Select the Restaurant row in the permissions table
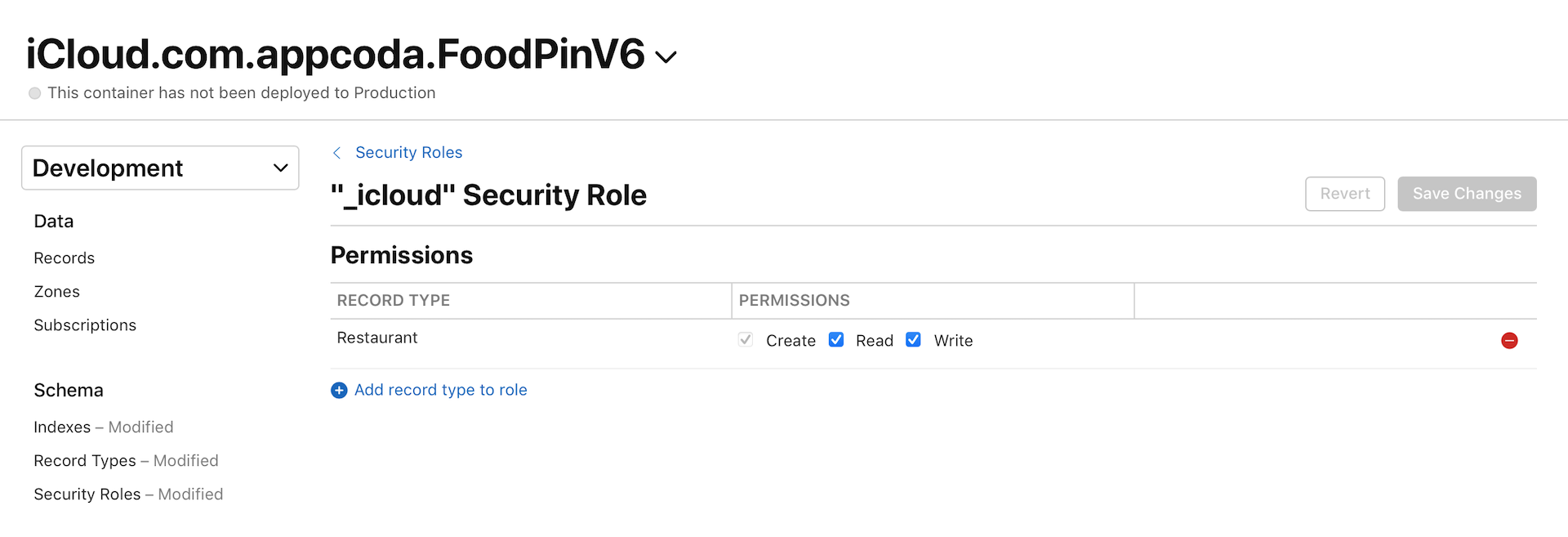Image resolution: width=1568 pixels, height=537 pixels. pyautogui.click(x=377, y=338)
